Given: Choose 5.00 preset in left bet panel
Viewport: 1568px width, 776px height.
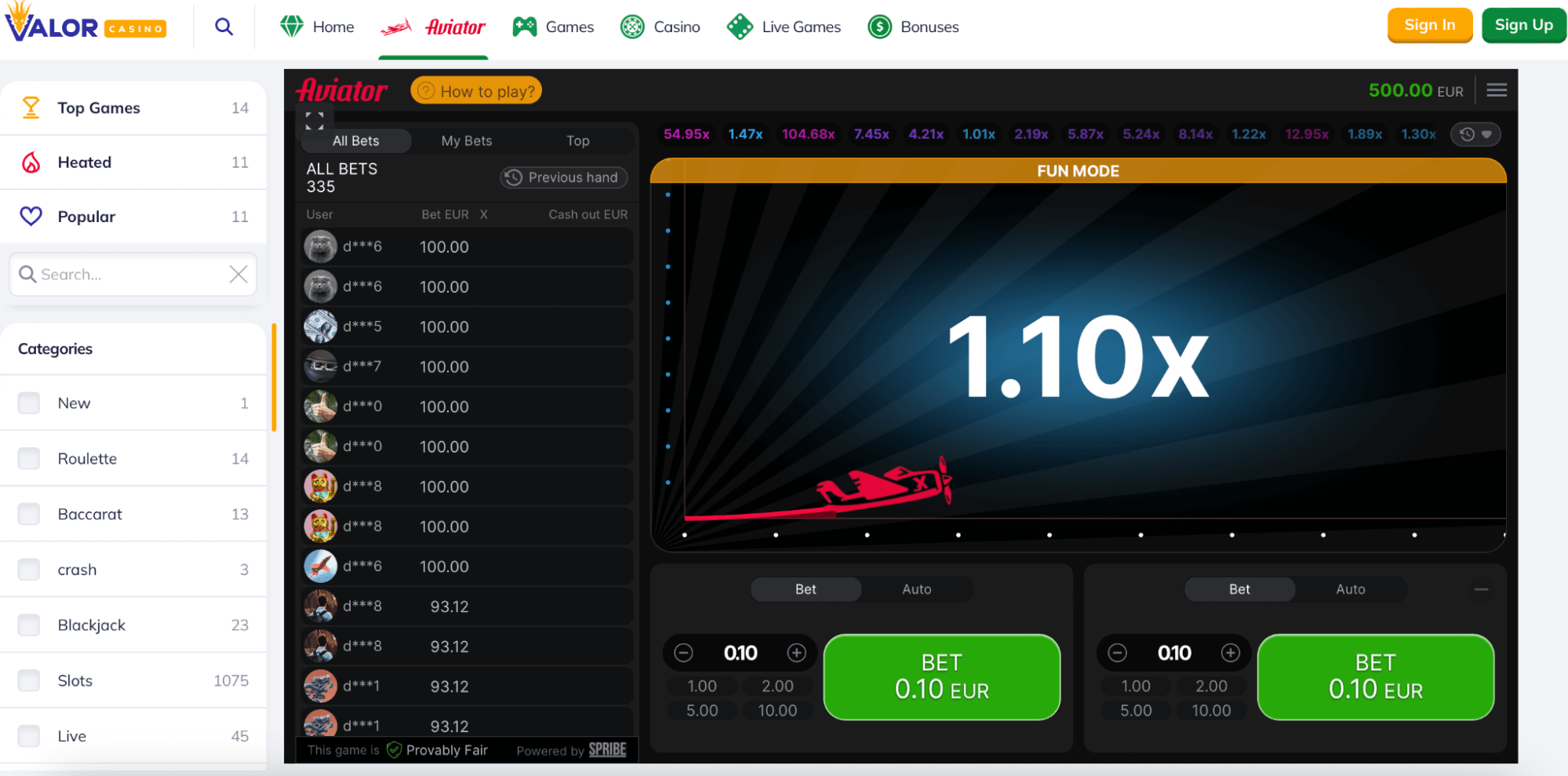Looking at the screenshot, I should point(702,711).
